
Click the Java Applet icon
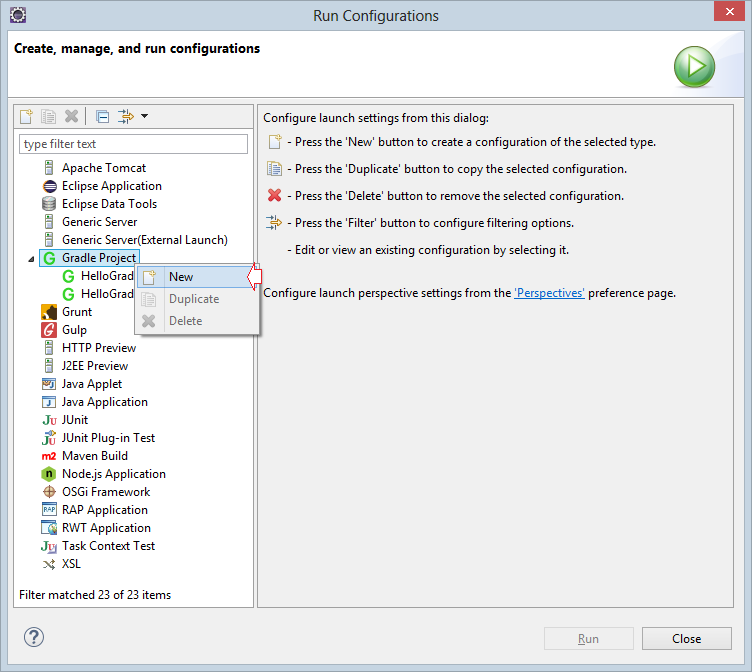(49, 384)
